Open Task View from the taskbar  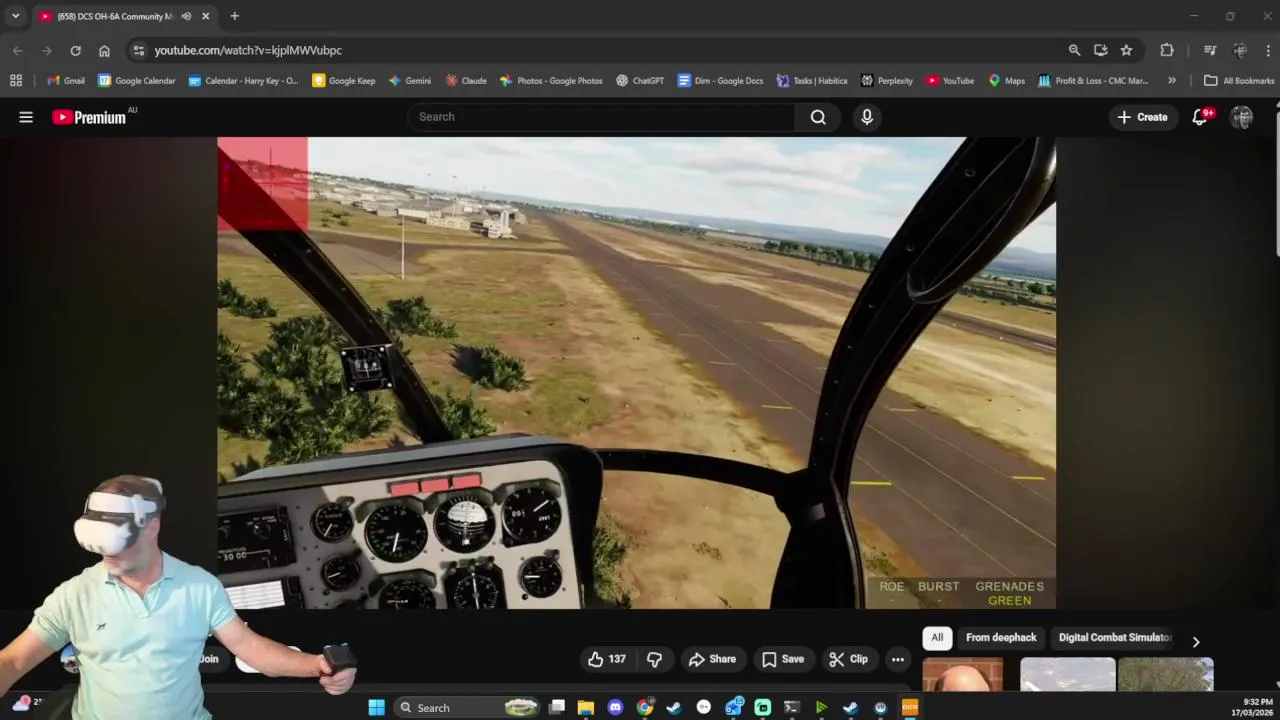coord(557,707)
